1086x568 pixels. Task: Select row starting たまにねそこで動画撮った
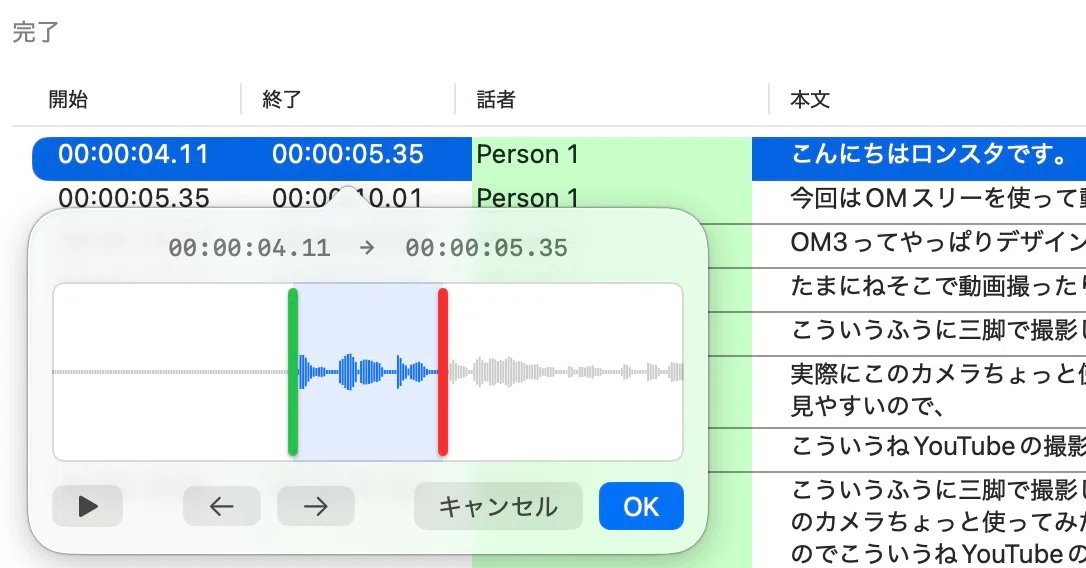click(938, 286)
